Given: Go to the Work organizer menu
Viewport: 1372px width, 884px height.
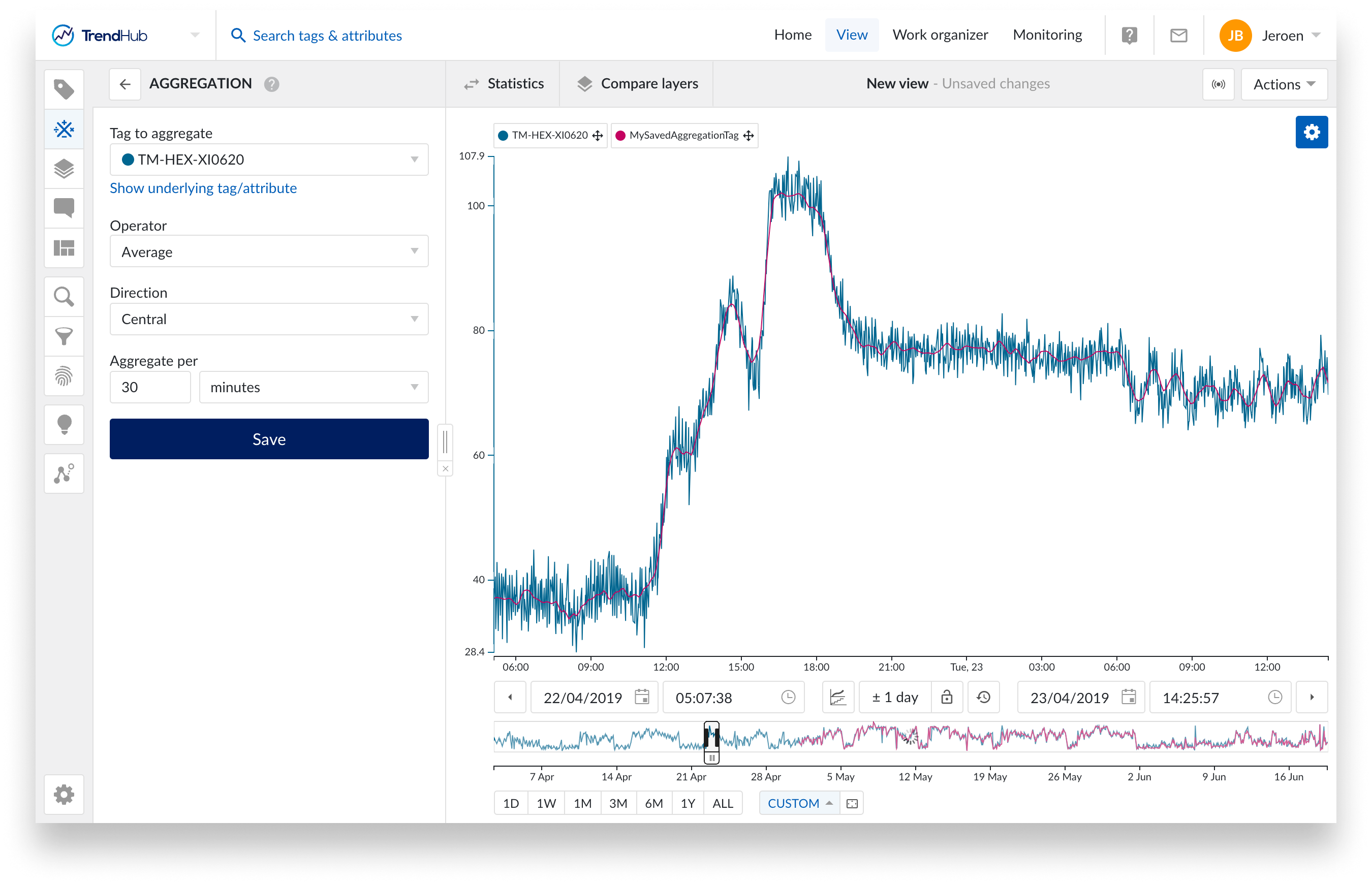Looking at the screenshot, I should tap(940, 35).
